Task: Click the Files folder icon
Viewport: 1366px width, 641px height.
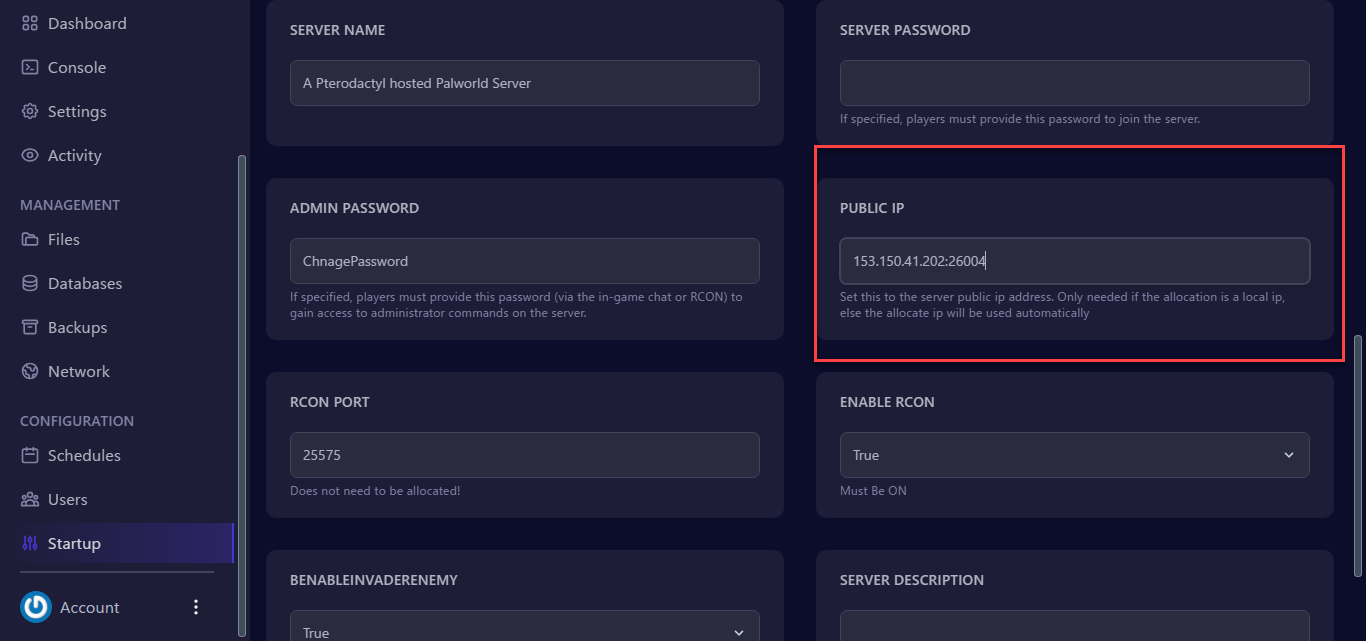Action: pos(30,239)
